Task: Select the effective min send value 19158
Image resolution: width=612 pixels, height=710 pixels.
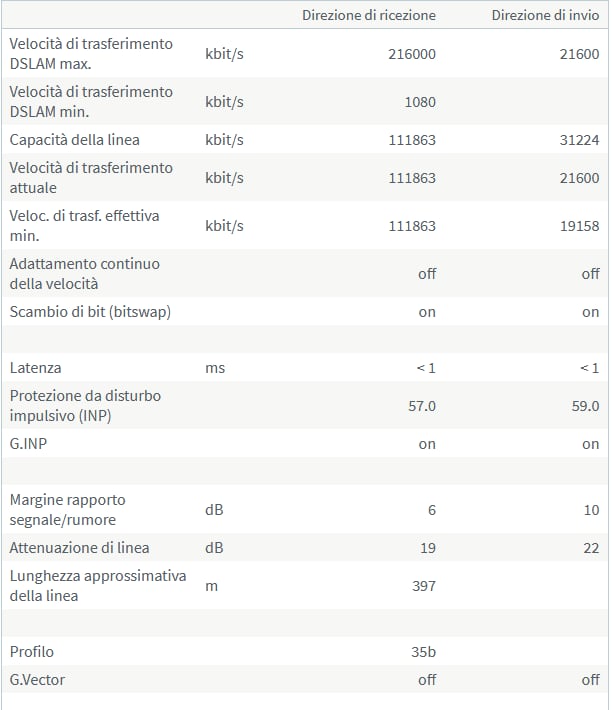Action: [x=579, y=226]
